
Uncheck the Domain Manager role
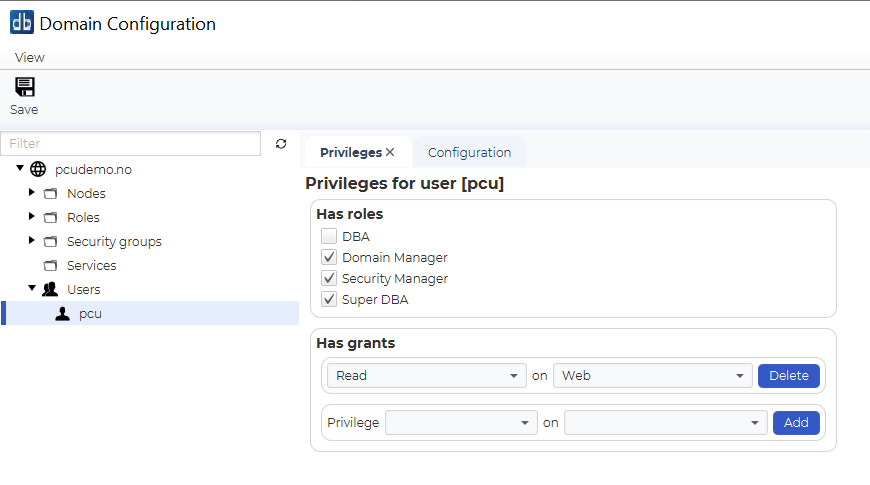click(x=329, y=257)
